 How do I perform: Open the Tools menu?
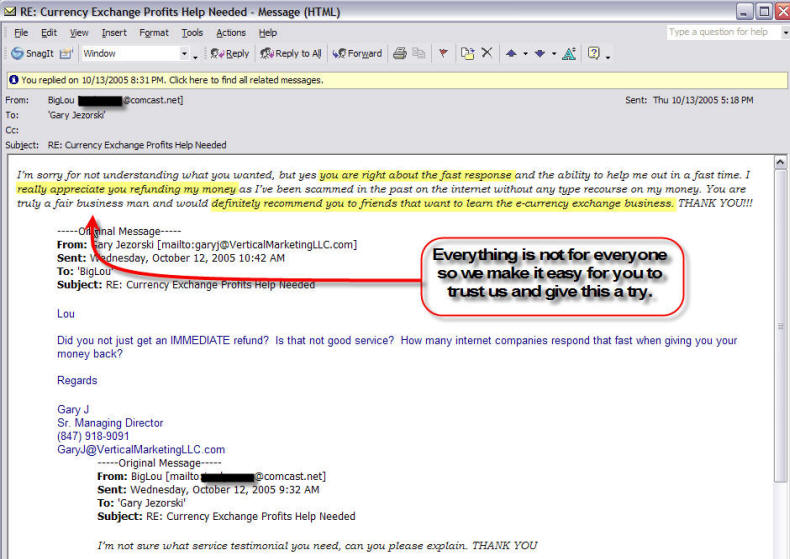pos(192,33)
